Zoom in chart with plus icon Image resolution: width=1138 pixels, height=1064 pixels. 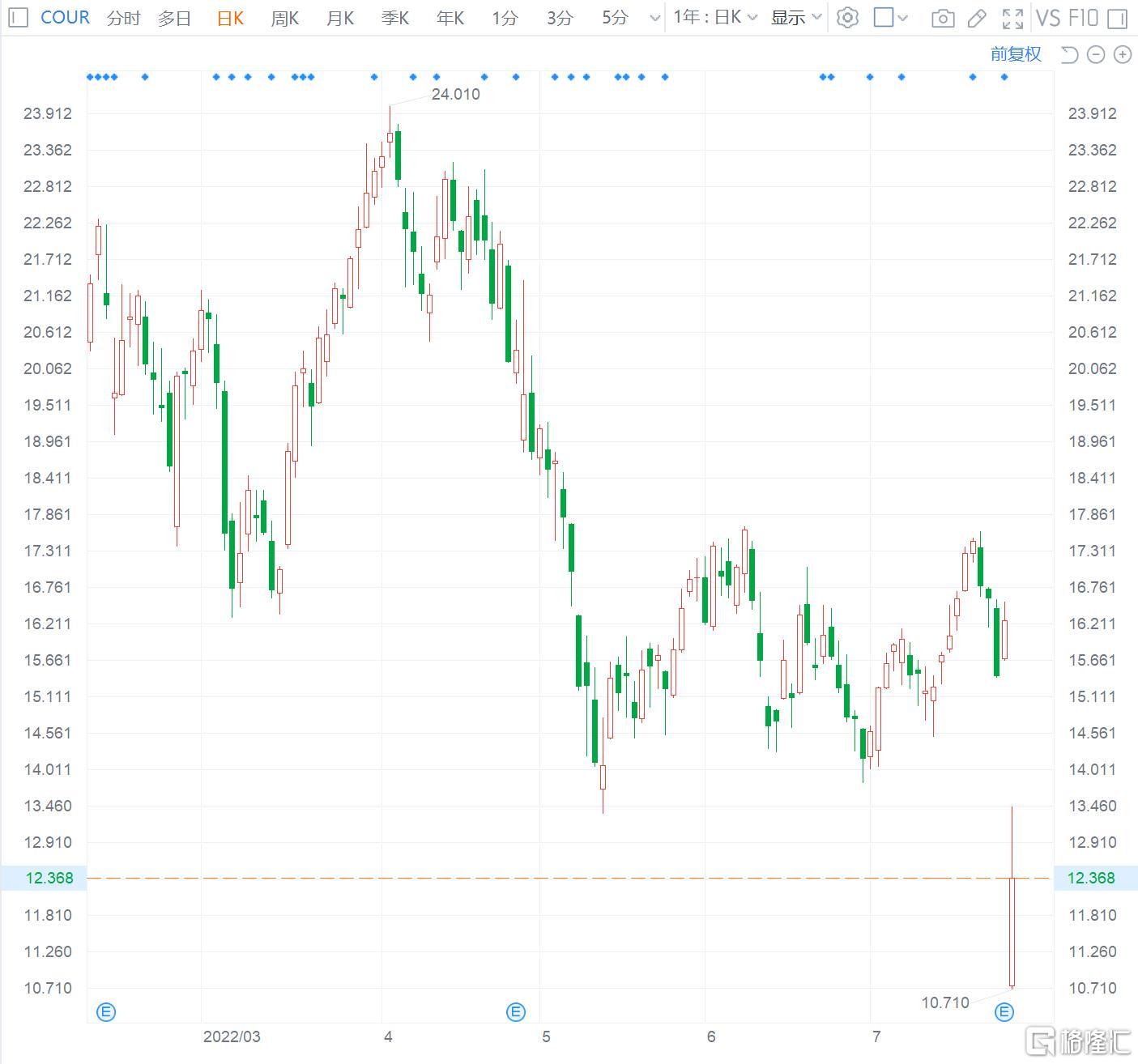[1123, 54]
